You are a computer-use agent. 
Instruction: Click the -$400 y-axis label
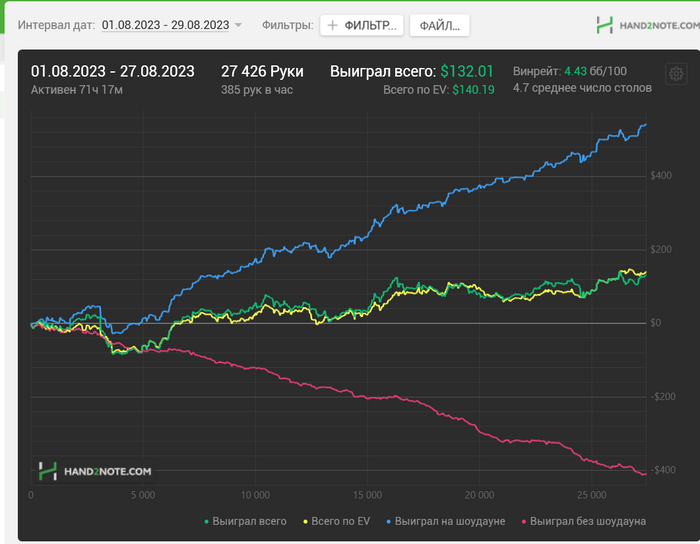click(663, 470)
